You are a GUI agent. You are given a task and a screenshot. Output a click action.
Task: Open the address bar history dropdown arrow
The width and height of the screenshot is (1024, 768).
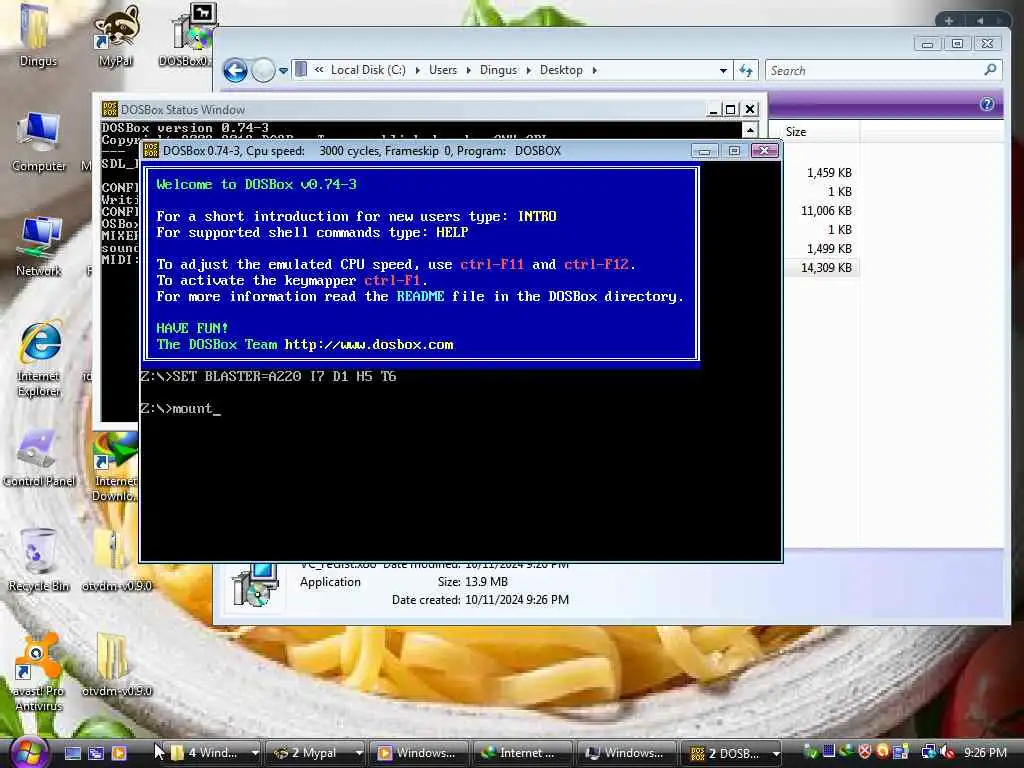click(723, 71)
